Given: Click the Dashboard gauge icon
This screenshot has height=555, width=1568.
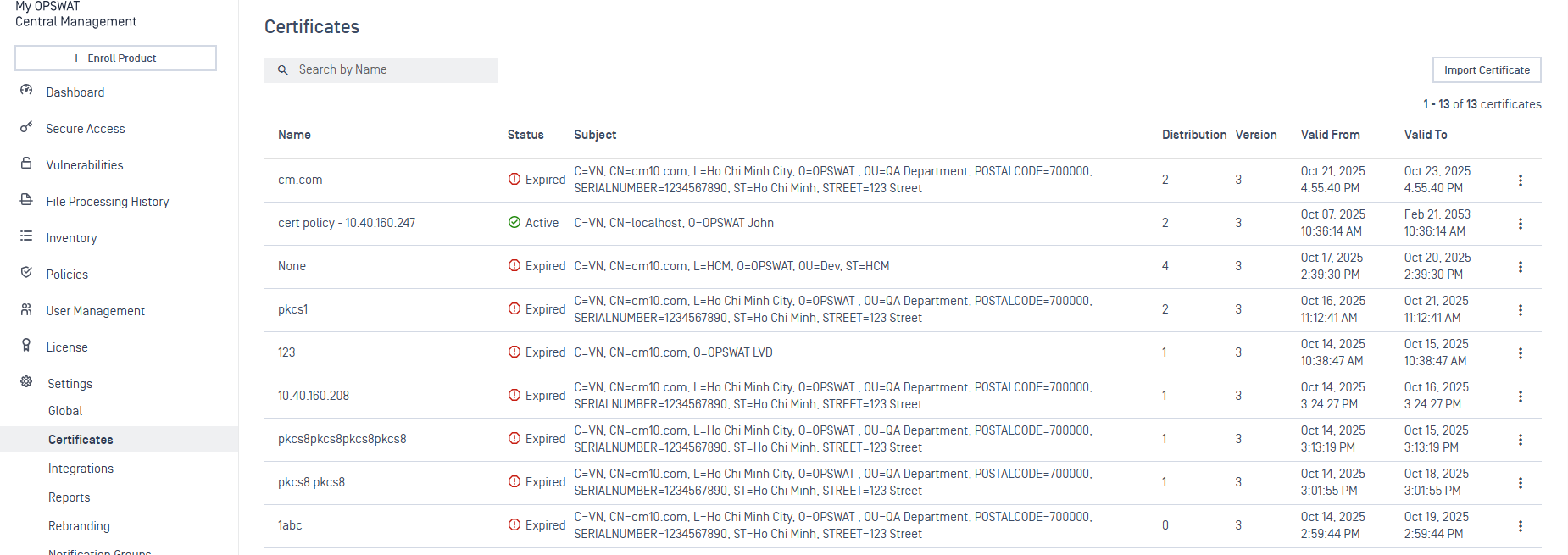Looking at the screenshot, I should (26, 90).
